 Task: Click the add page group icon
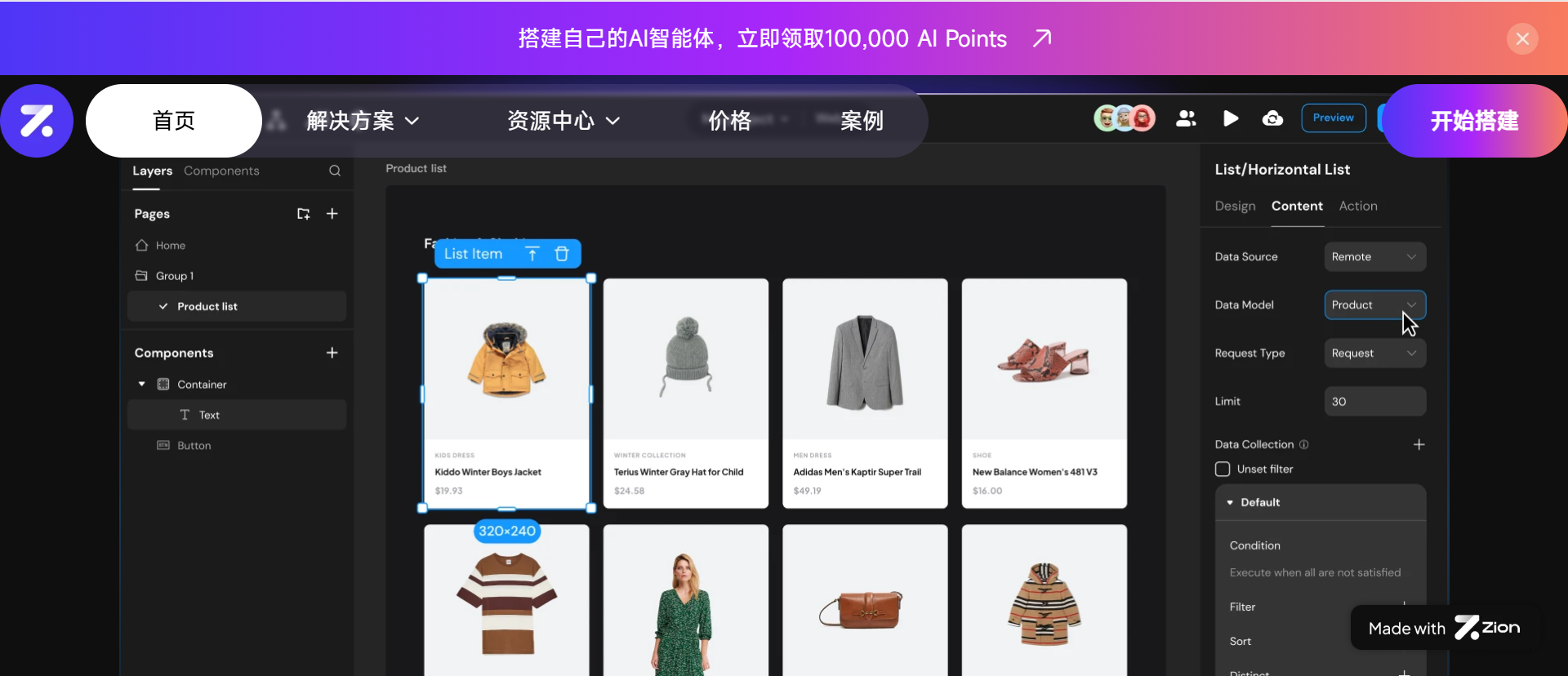click(x=303, y=214)
